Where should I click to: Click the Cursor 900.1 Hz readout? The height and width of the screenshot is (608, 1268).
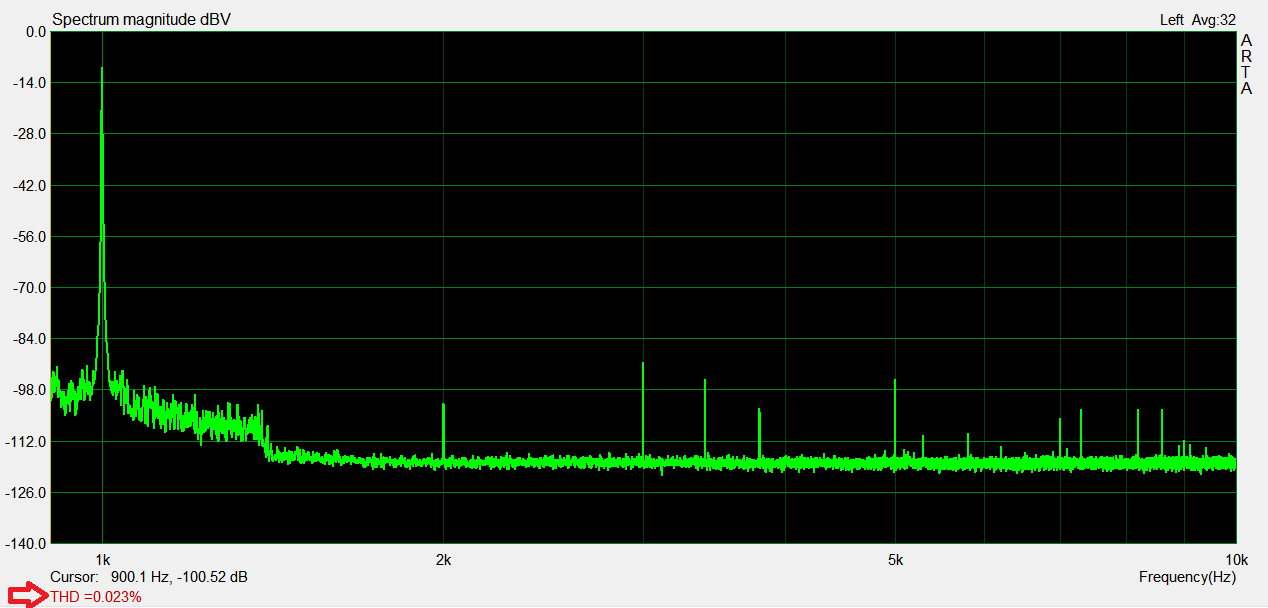149,577
